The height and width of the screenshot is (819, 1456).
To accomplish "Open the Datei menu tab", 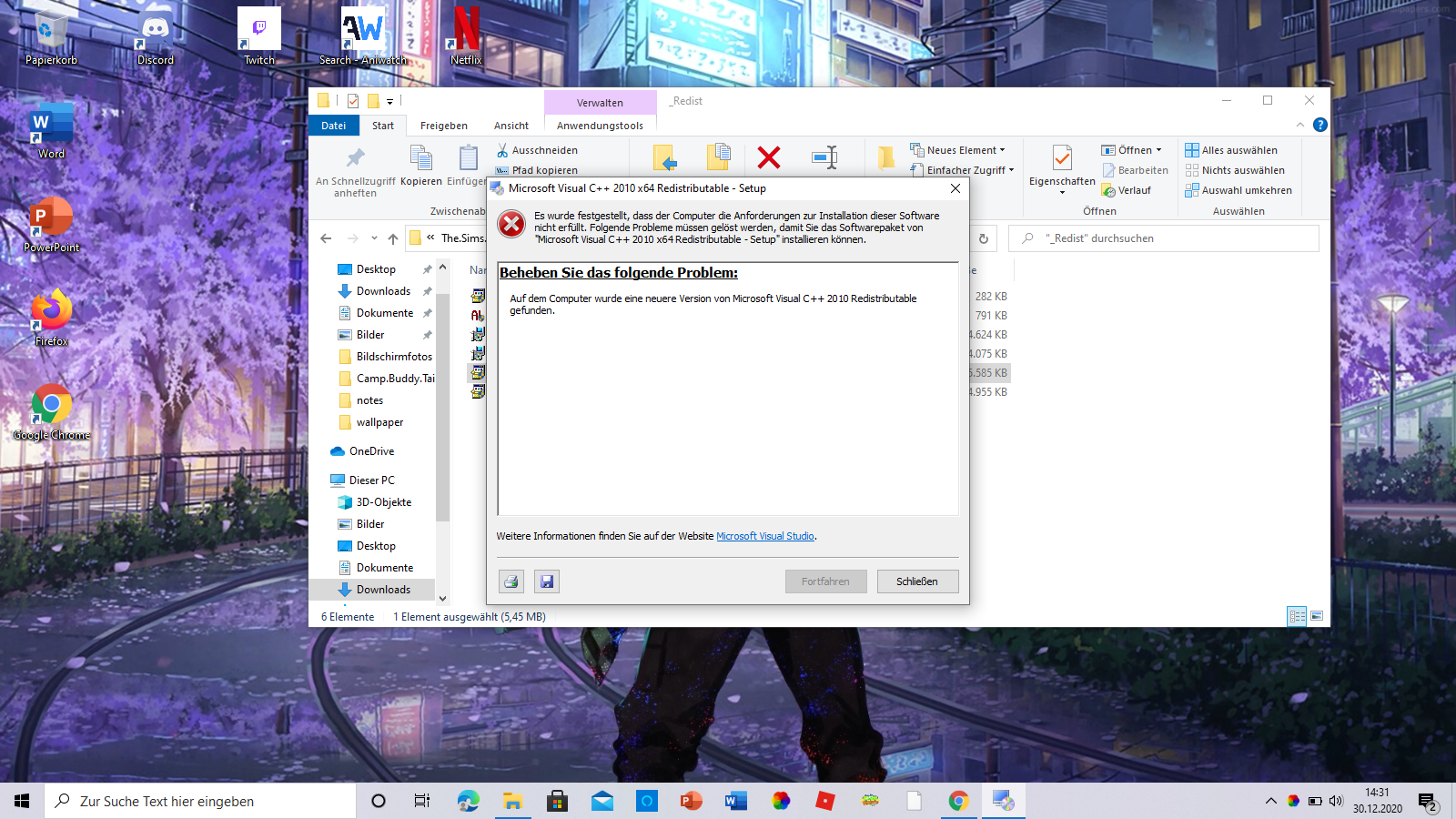I will (x=333, y=126).
